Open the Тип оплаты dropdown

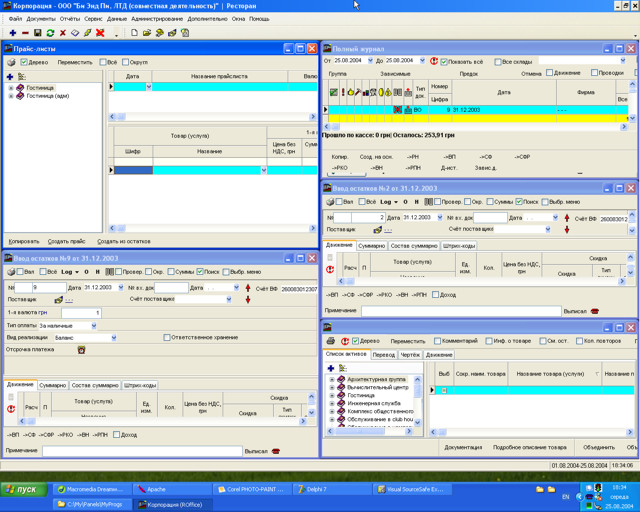(x=95, y=326)
